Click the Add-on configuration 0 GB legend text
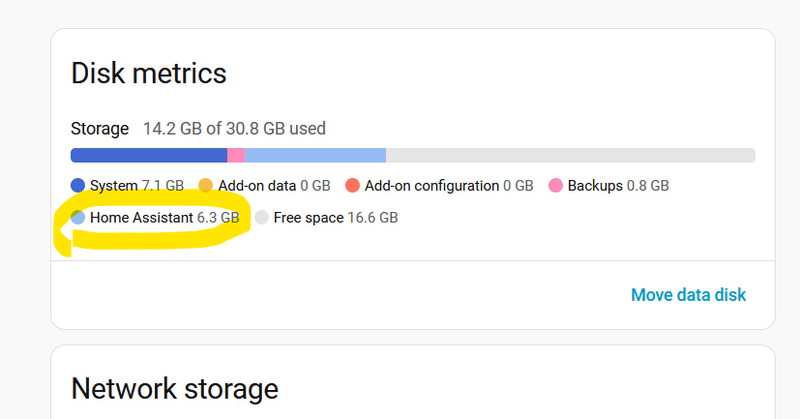 click(x=449, y=186)
